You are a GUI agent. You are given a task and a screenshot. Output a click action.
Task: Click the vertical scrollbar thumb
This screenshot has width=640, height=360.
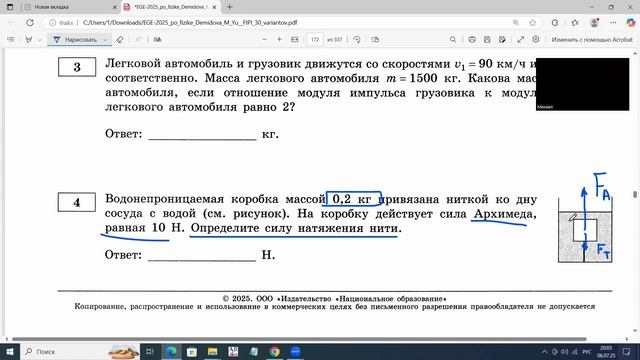click(635, 195)
